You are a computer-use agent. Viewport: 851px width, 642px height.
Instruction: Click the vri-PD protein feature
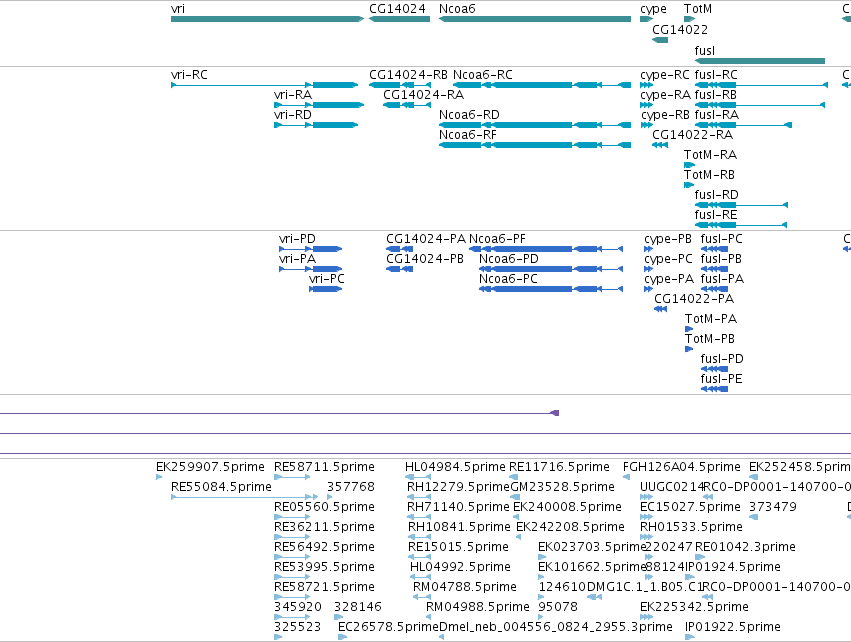click(310, 249)
